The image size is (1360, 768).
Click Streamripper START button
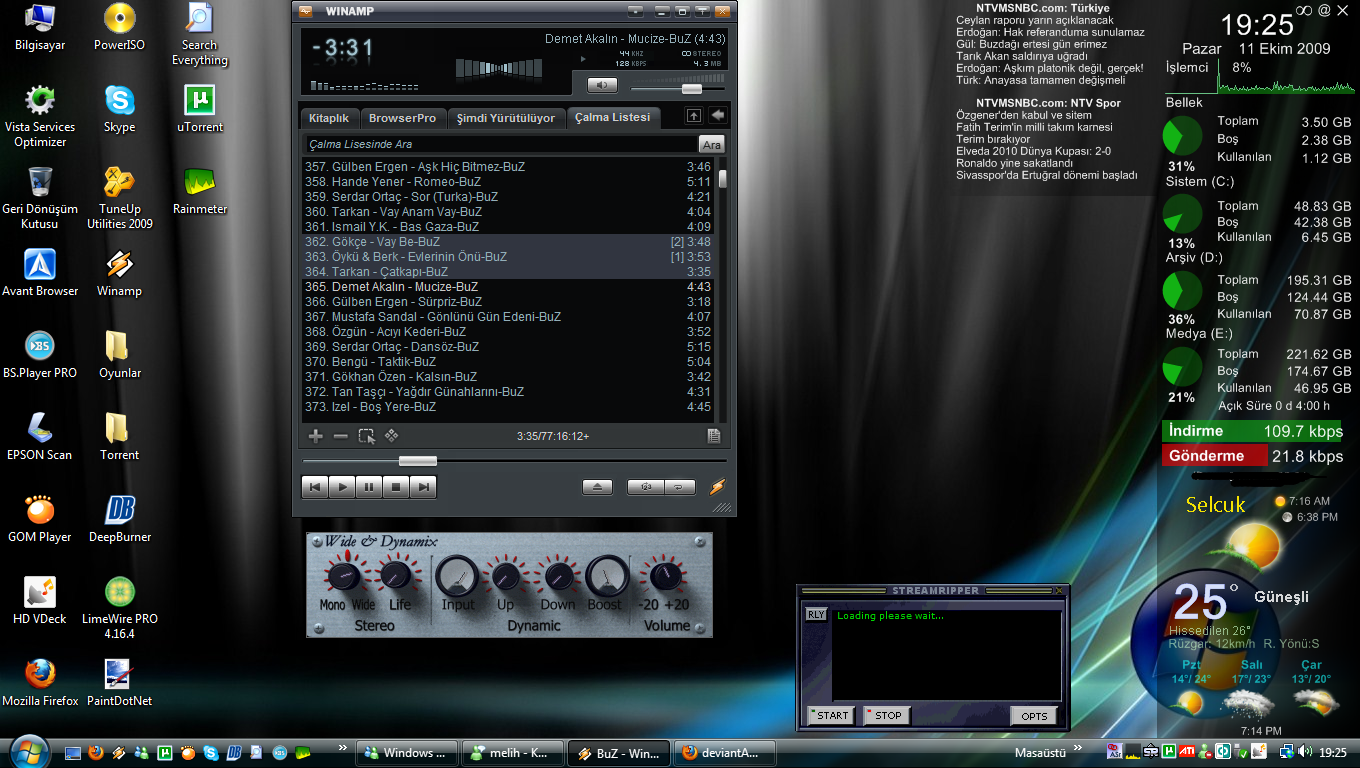(x=832, y=715)
